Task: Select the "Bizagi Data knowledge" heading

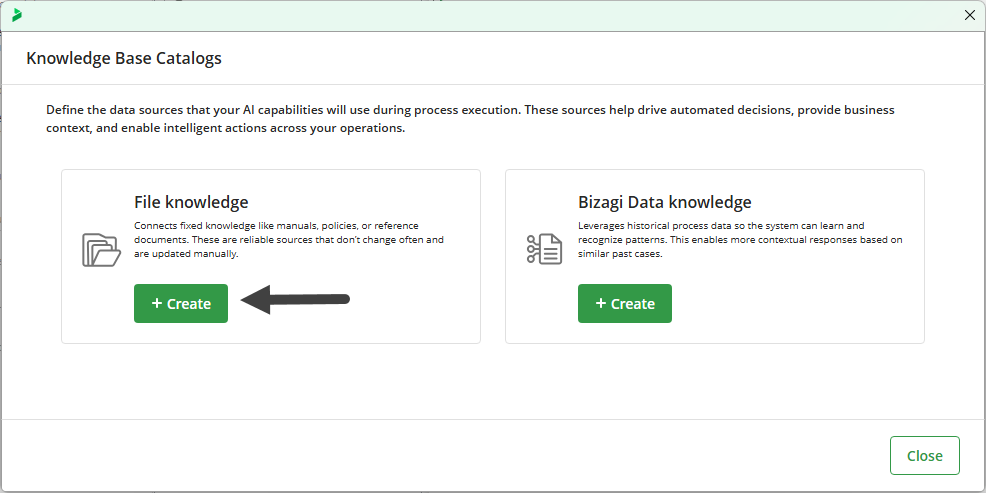Action: point(665,202)
